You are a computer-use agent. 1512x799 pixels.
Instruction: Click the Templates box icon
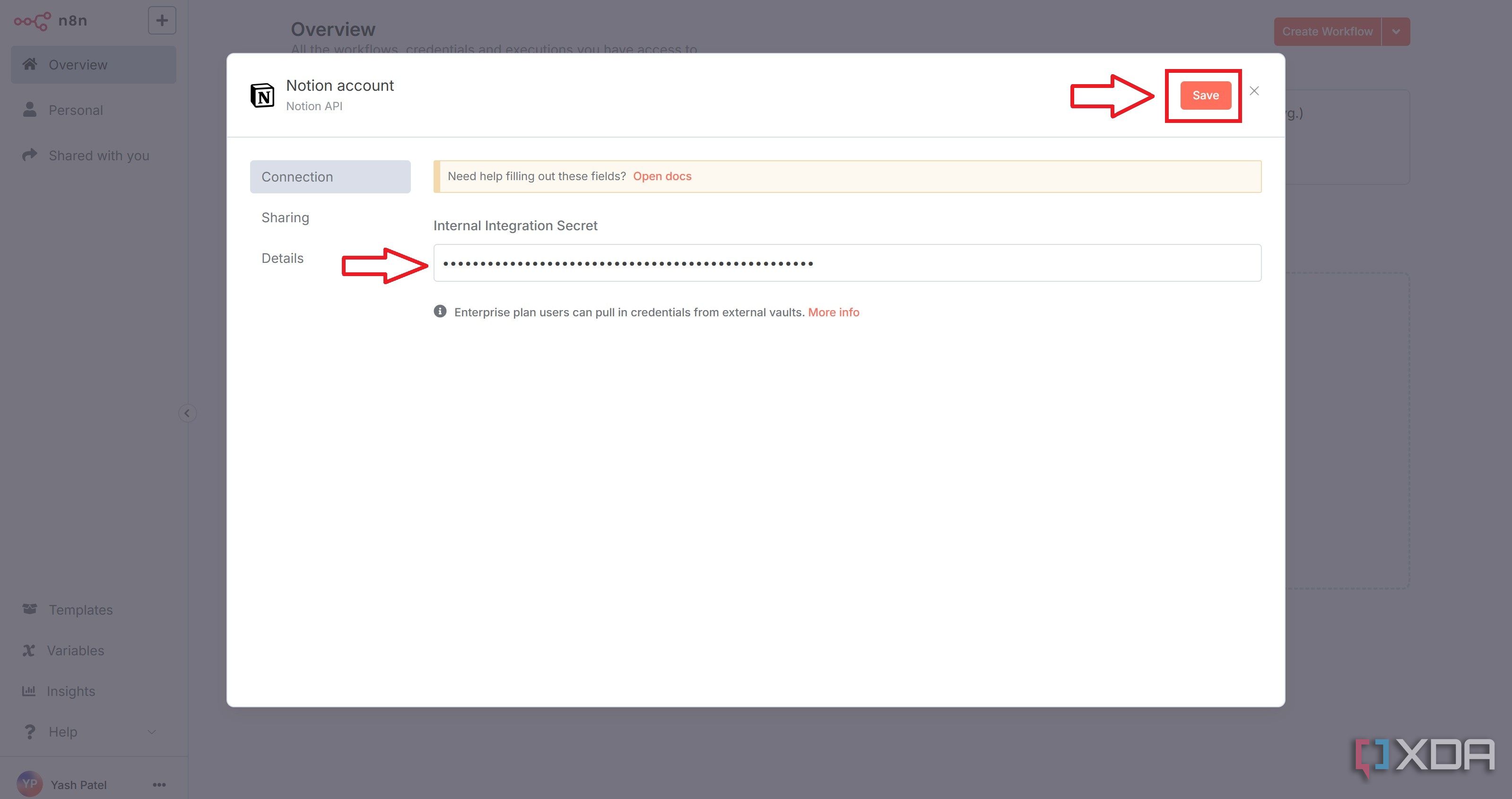point(30,608)
